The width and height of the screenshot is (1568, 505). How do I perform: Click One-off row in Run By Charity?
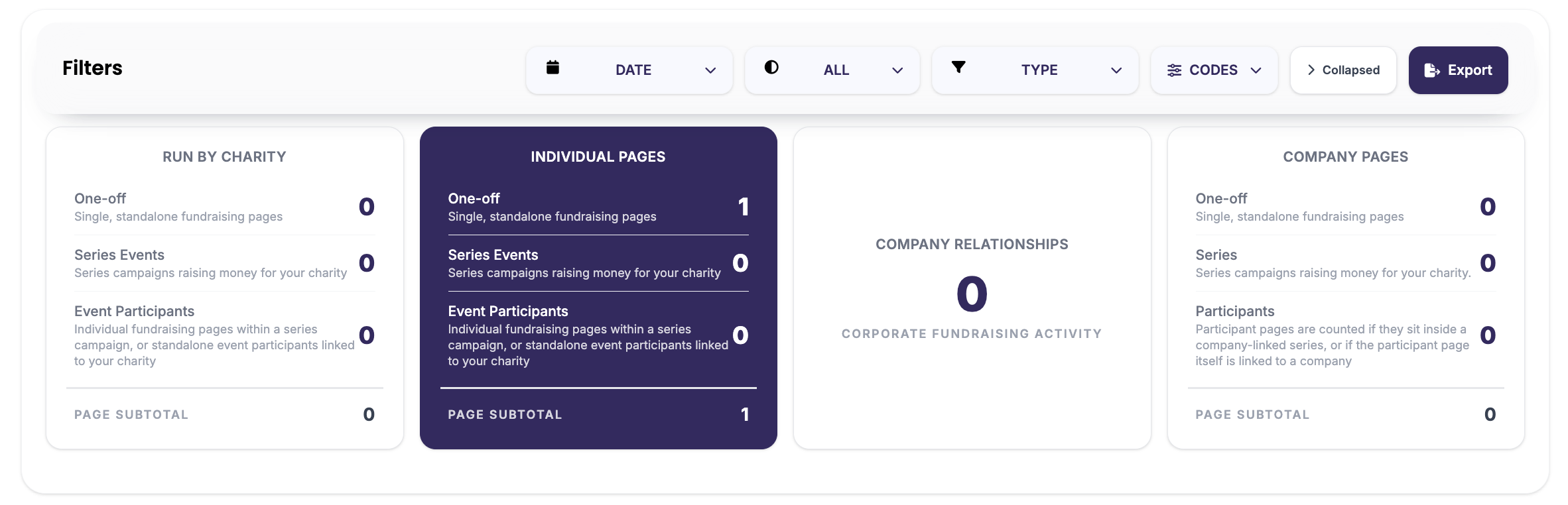coord(224,207)
